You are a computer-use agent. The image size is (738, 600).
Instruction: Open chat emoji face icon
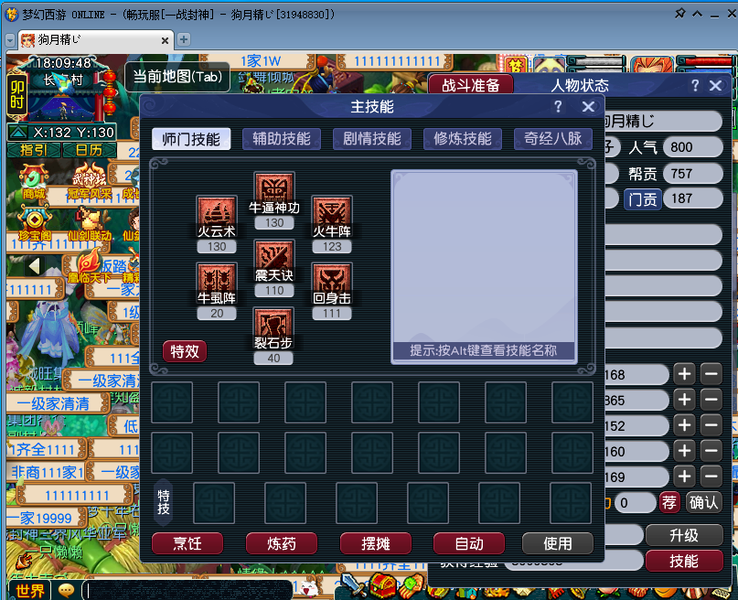(x=66, y=590)
